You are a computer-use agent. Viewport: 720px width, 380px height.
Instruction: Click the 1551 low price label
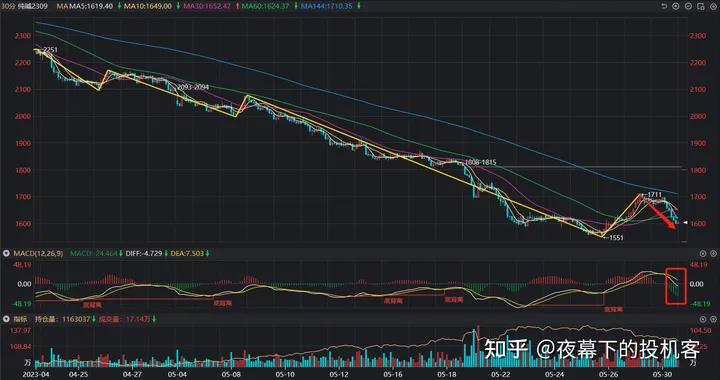pyautogui.click(x=616, y=238)
